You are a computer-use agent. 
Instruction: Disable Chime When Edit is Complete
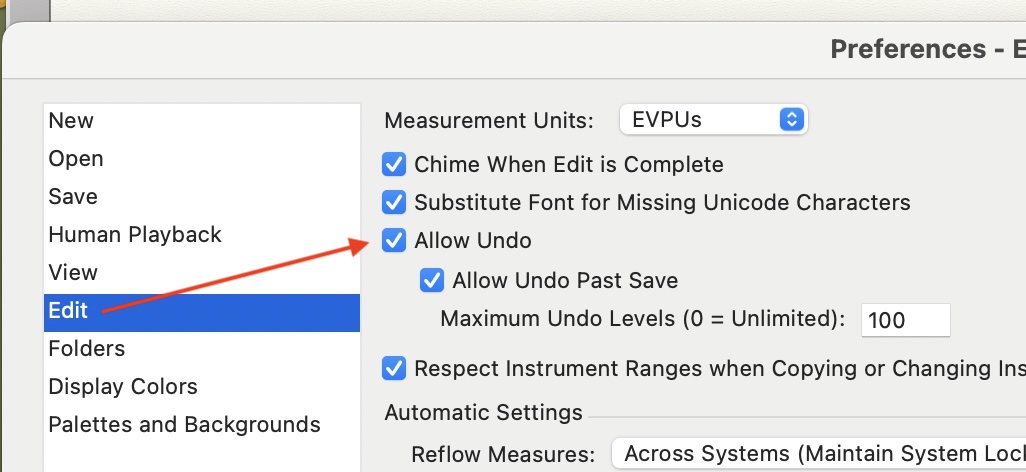click(395, 164)
